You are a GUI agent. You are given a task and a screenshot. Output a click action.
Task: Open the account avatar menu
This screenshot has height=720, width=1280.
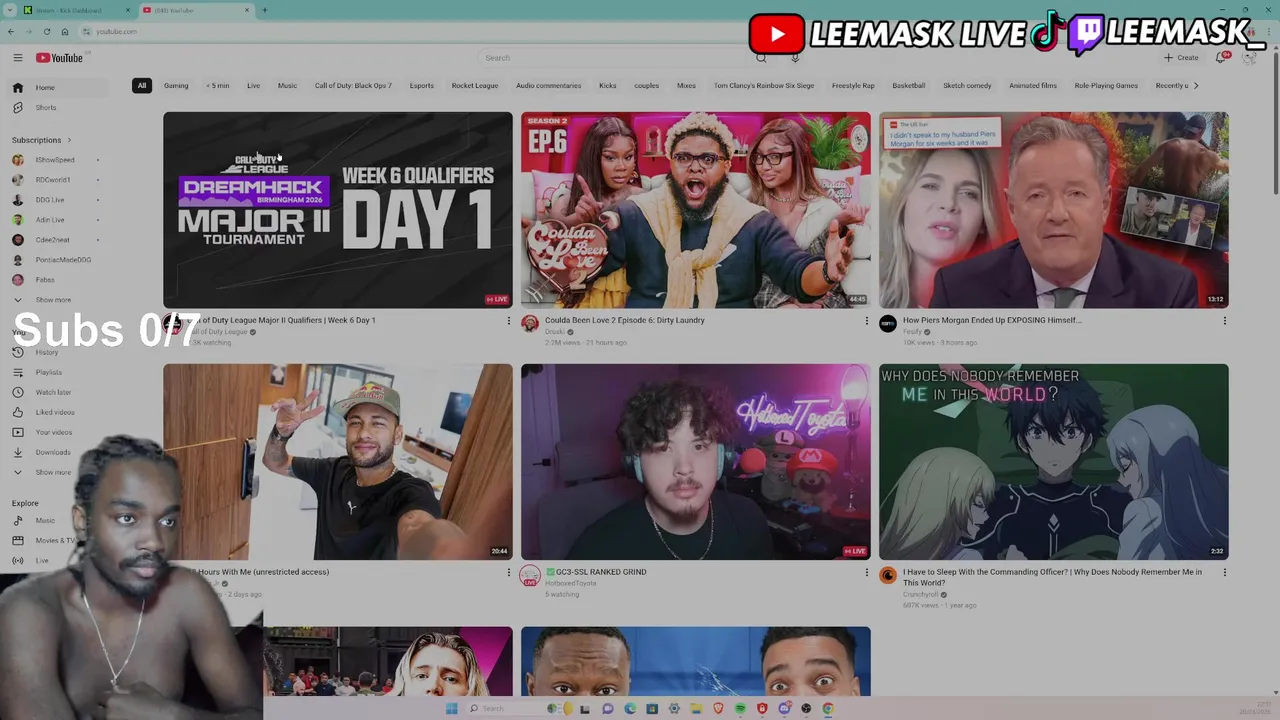[x=1249, y=58]
